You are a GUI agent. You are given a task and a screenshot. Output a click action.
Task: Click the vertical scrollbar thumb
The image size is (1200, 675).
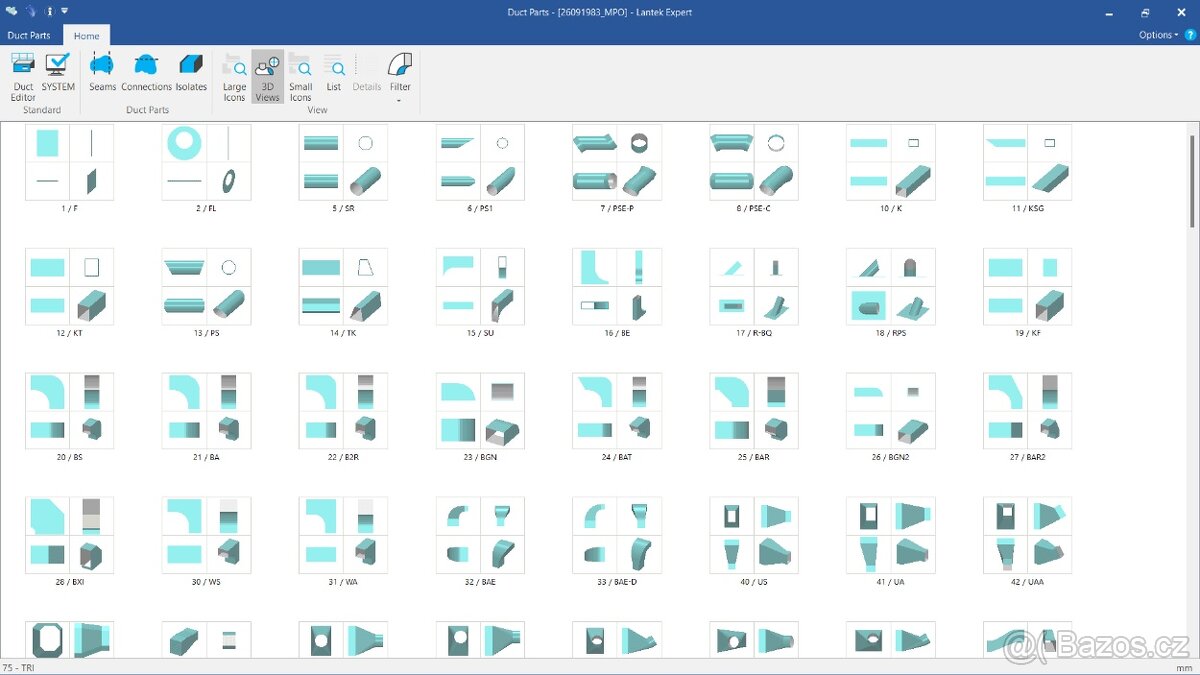pyautogui.click(x=1192, y=180)
